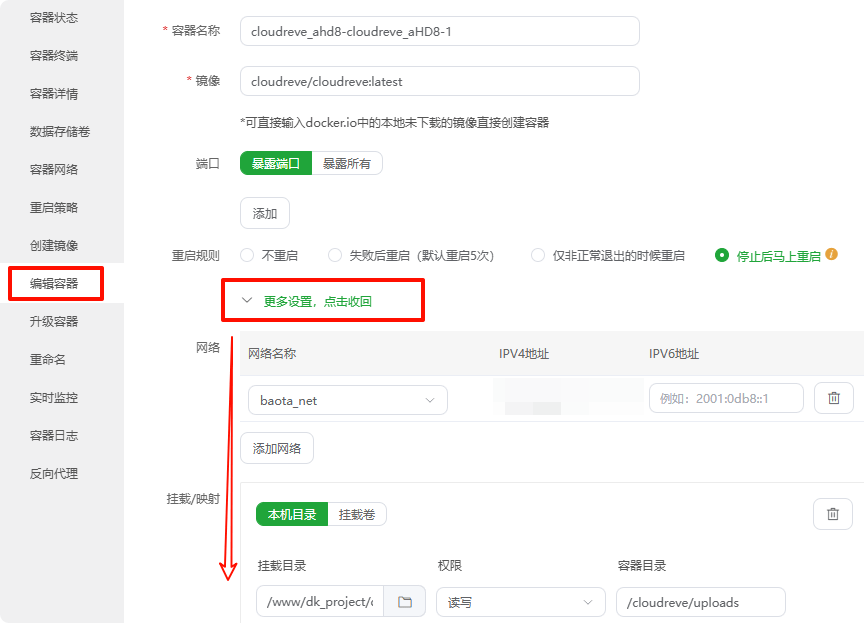
Task: Click the IPV6地址 input field
Action: [x=726, y=398]
